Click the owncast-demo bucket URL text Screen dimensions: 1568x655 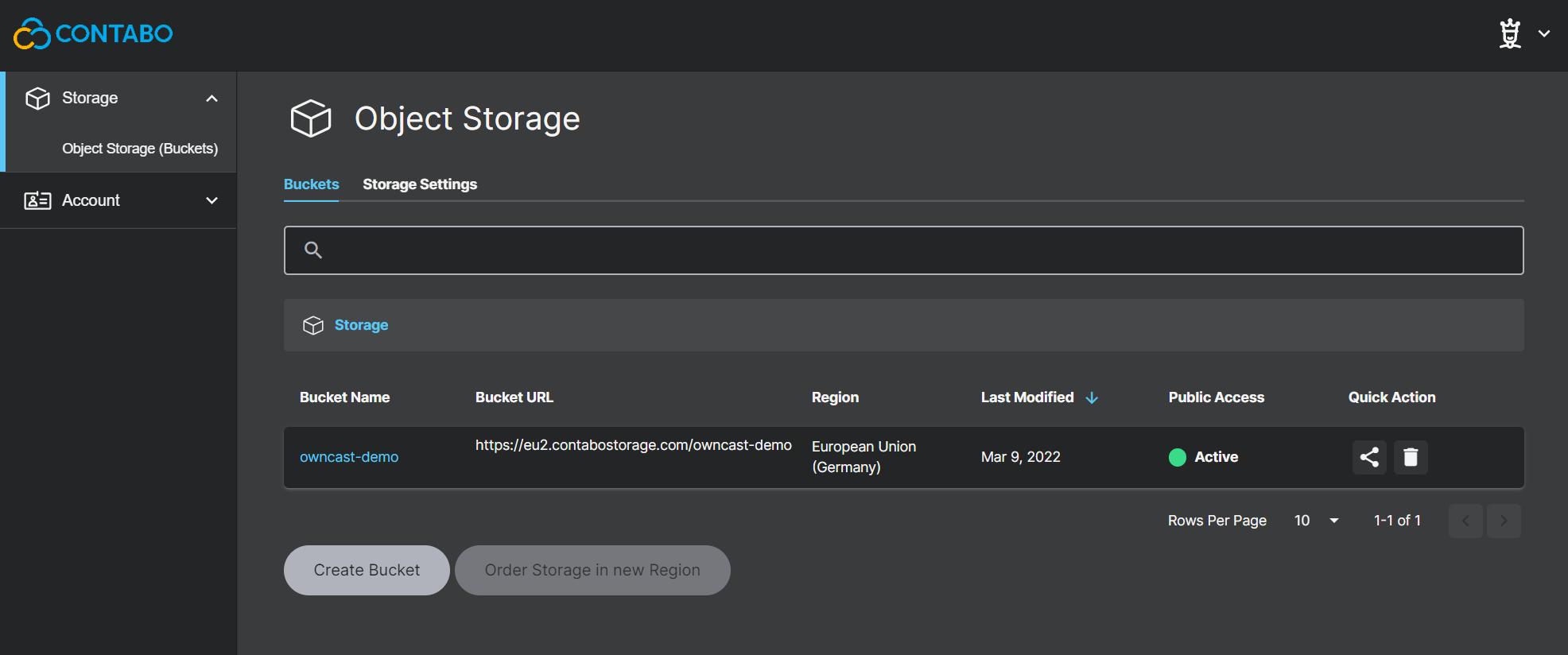(634, 445)
